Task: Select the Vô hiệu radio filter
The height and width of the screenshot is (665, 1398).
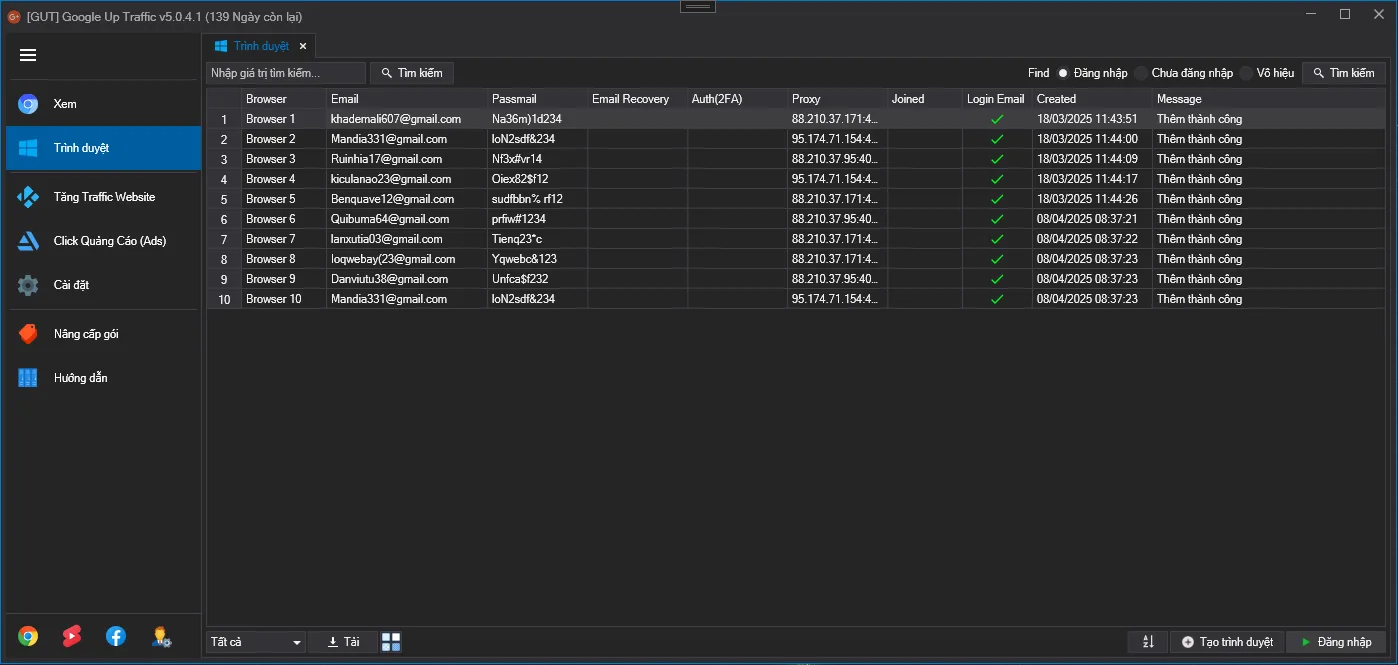Action: pos(1246,73)
